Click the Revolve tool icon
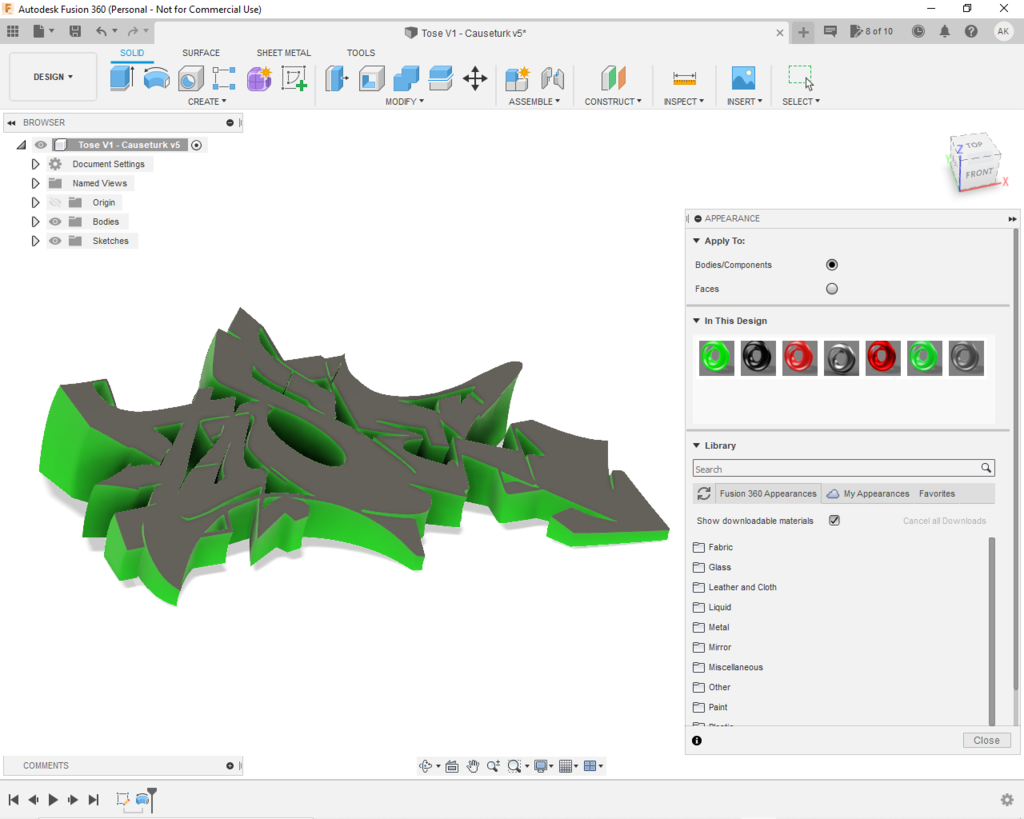1024x819 pixels. (x=157, y=78)
